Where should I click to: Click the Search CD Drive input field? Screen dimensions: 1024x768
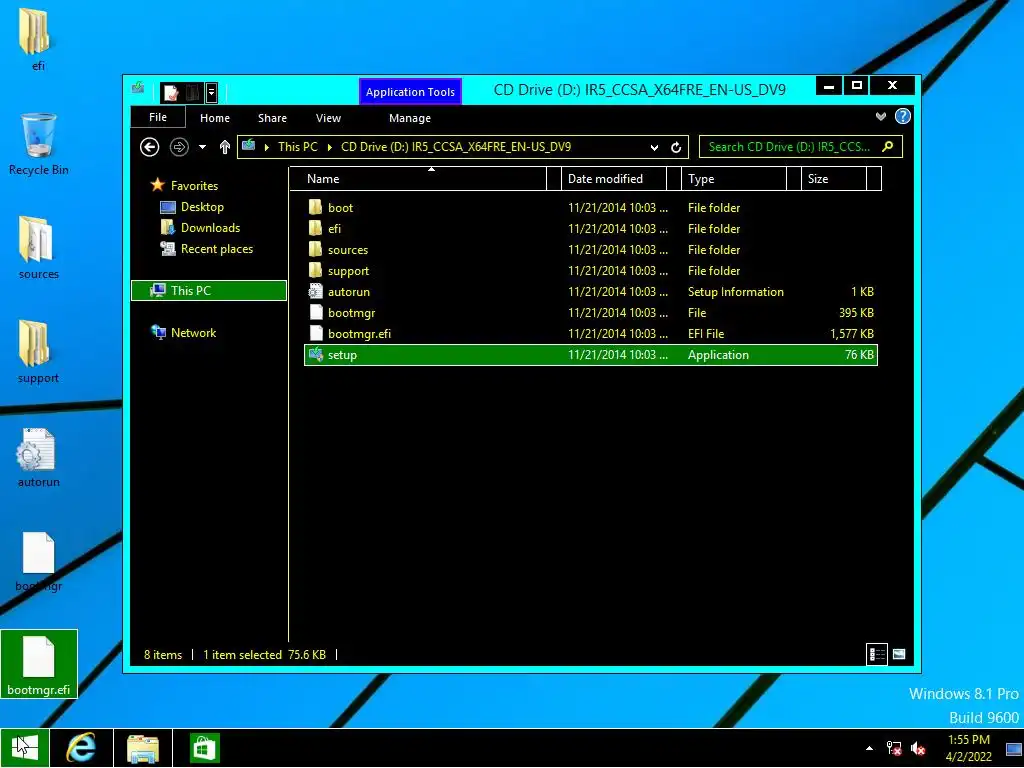[x=790, y=147]
